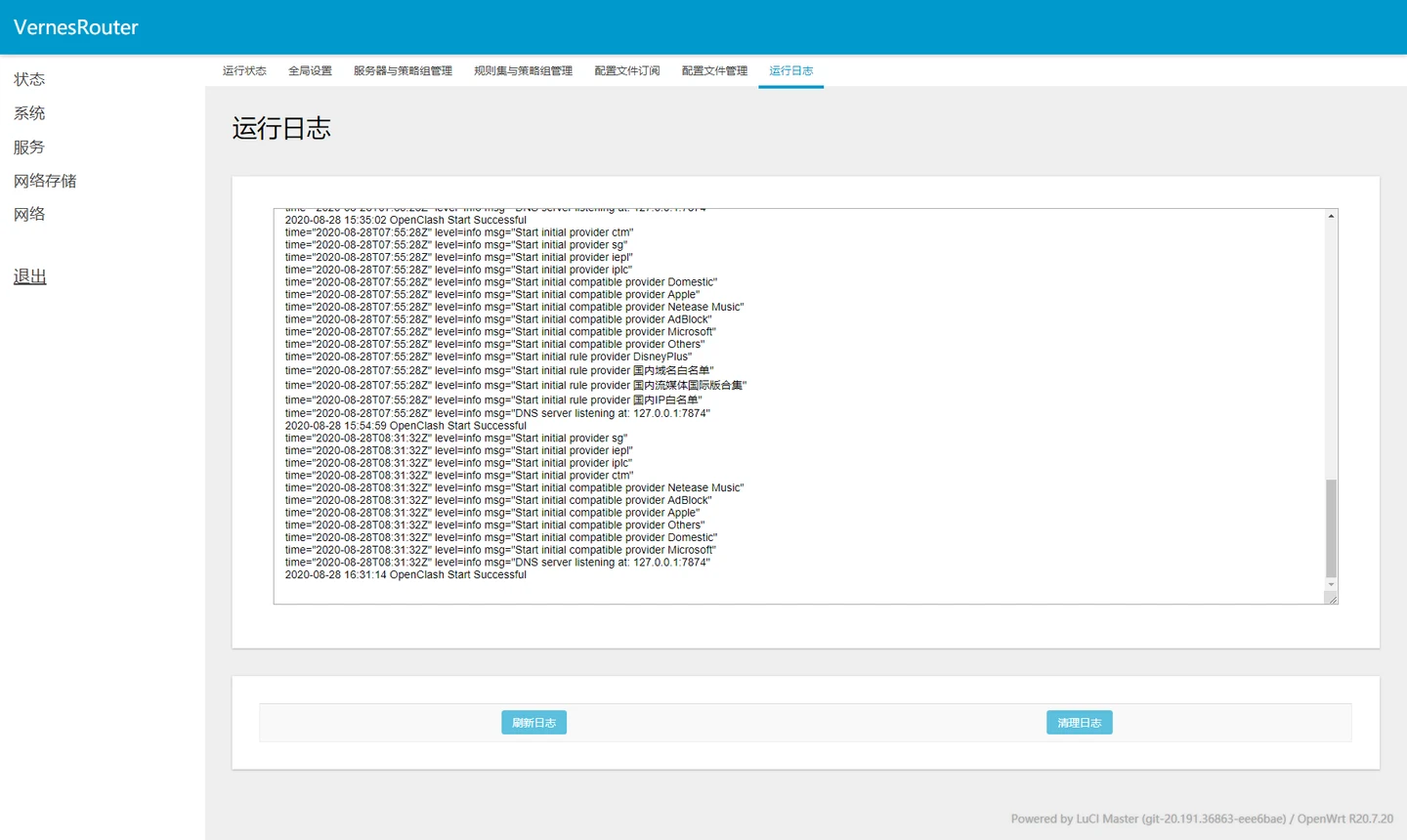Click the 08:31:32Z 'compatible provider Netease Music' line
Image resolution: width=1407 pixels, height=840 pixels.
[514, 487]
